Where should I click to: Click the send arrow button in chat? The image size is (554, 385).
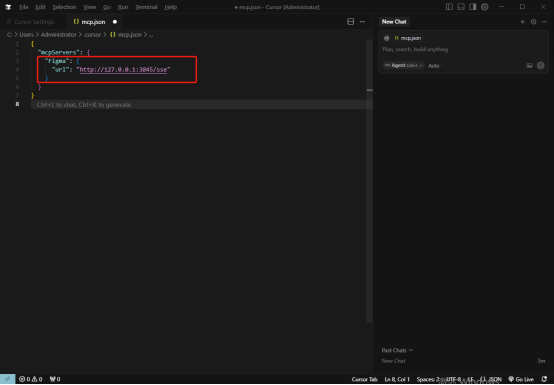[x=541, y=65]
